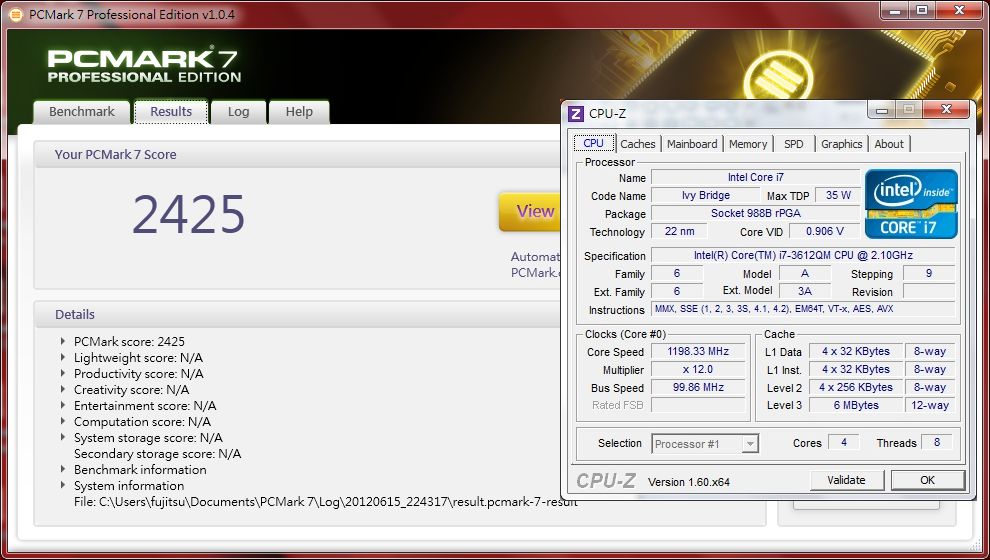The width and height of the screenshot is (990, 560).
Task: Open the Help tab in PCMark 7
Action: [299, 112]
